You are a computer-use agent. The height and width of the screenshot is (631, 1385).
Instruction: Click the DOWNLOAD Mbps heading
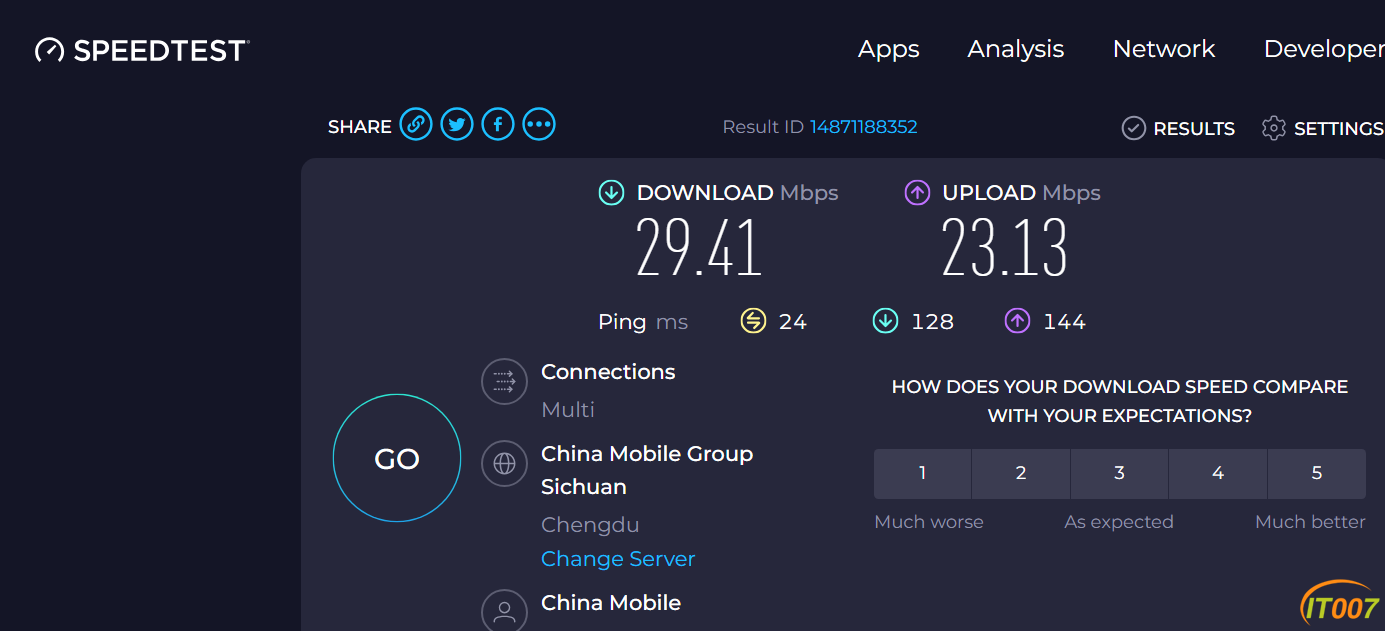[x=737, y=193]
